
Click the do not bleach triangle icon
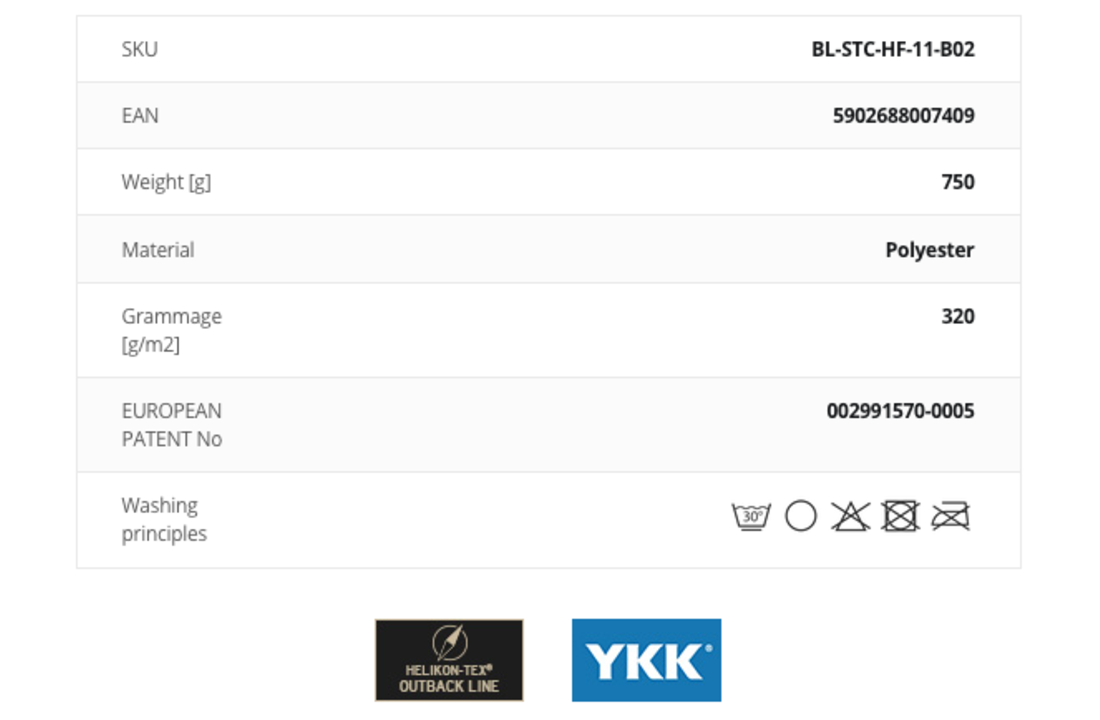[850, 516]
